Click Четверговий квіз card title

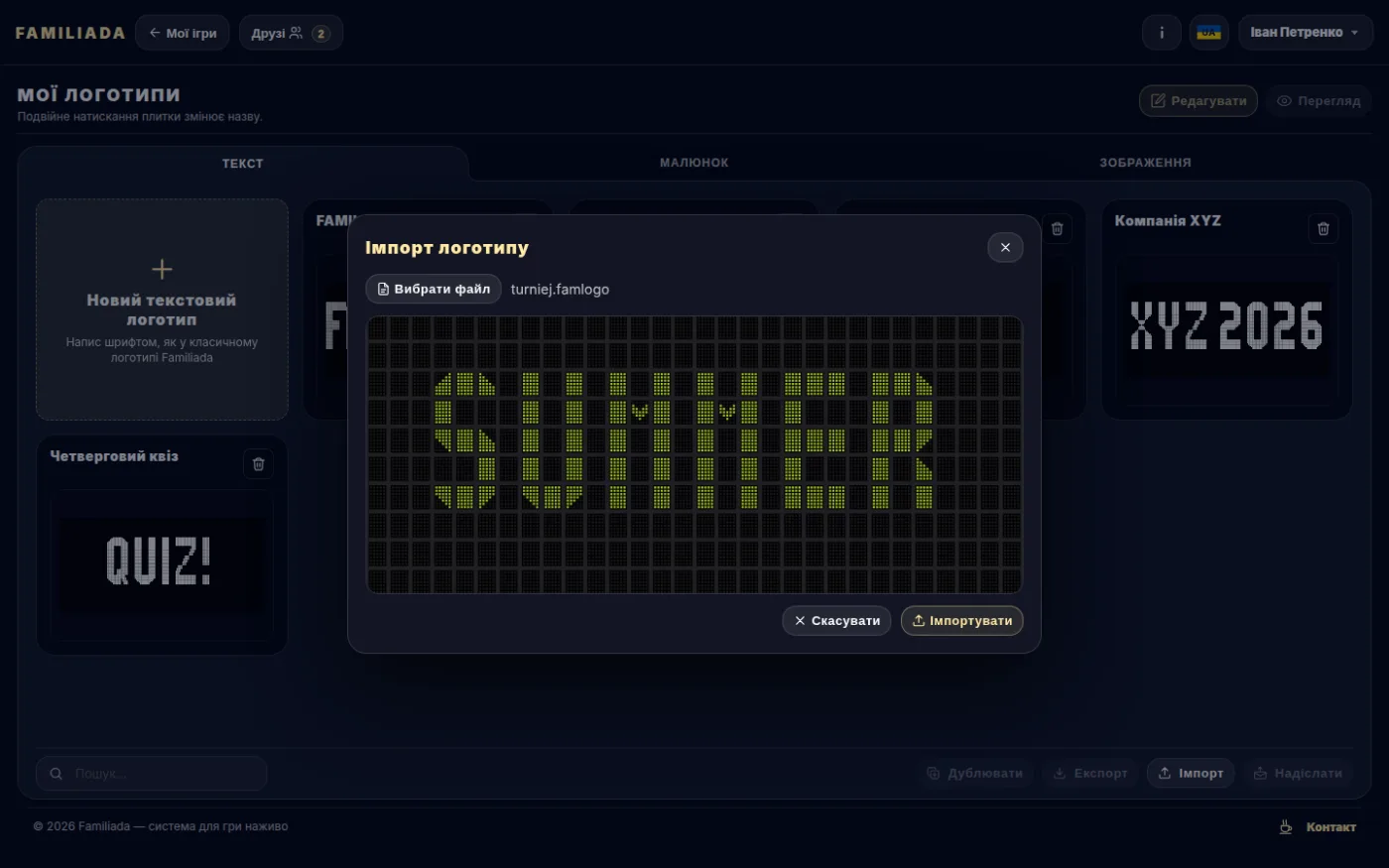point(114,456)
